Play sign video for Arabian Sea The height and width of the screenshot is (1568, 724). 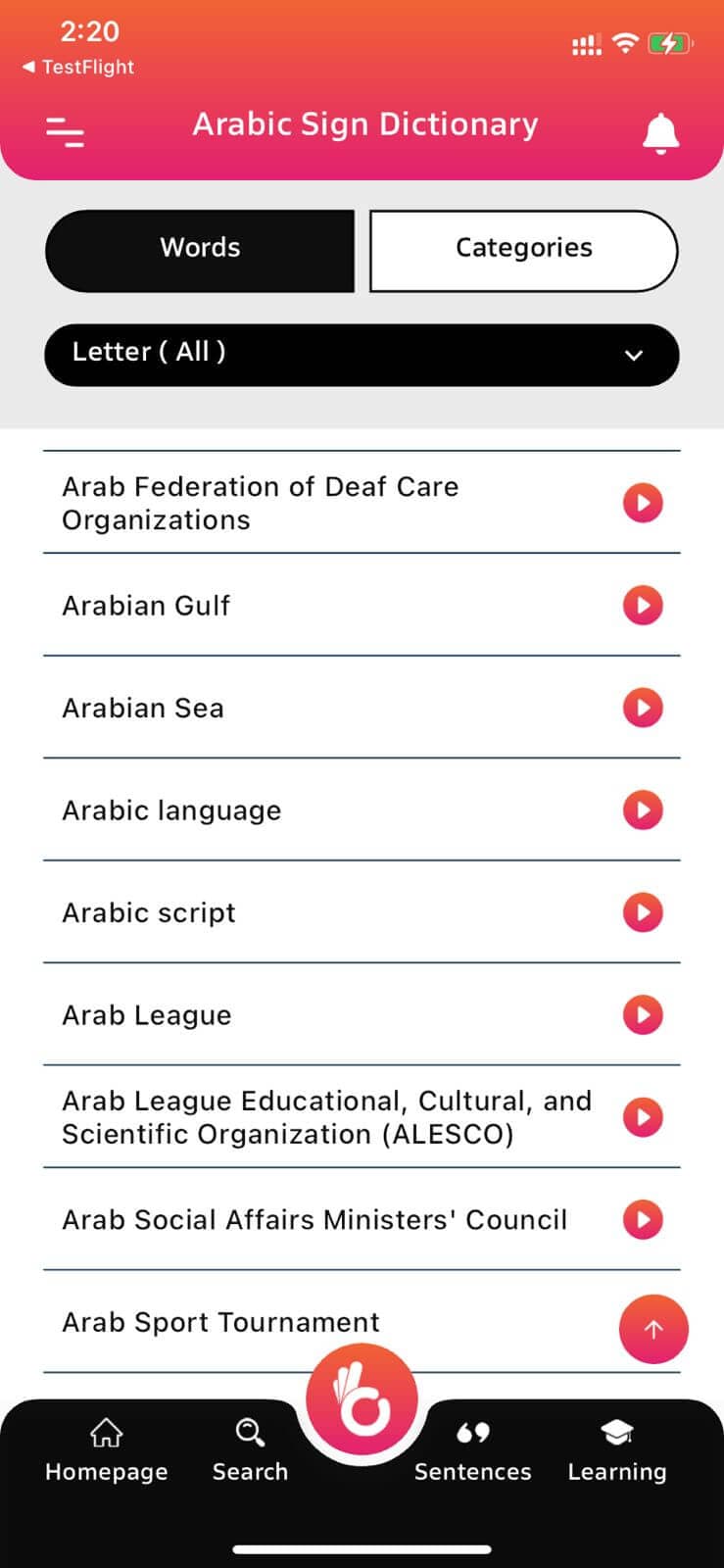pyautogui.click(x=643, y=707)
